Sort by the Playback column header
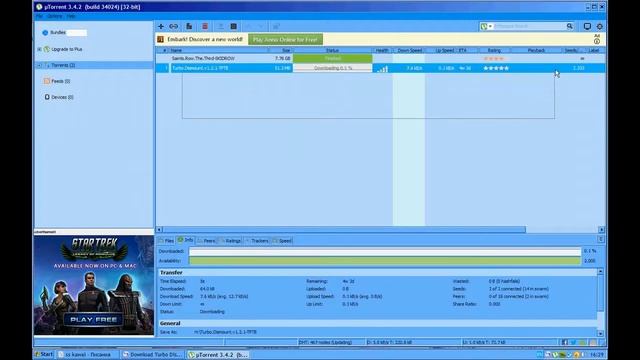This screenshot has width=640, height=360. [x=536, y=50]
